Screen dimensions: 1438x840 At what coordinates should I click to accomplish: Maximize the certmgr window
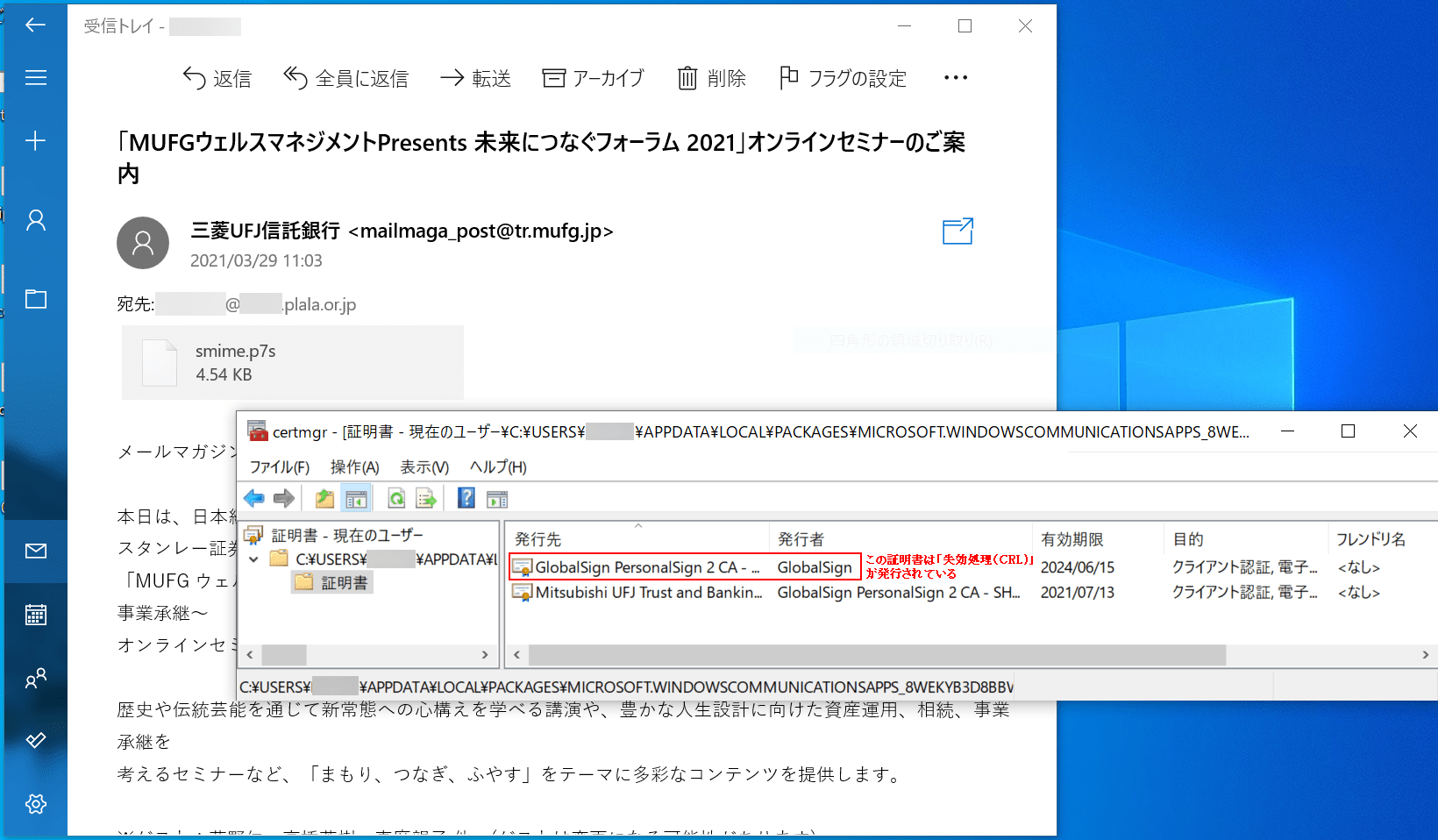pyautogui.click(x=1349, y=431)
